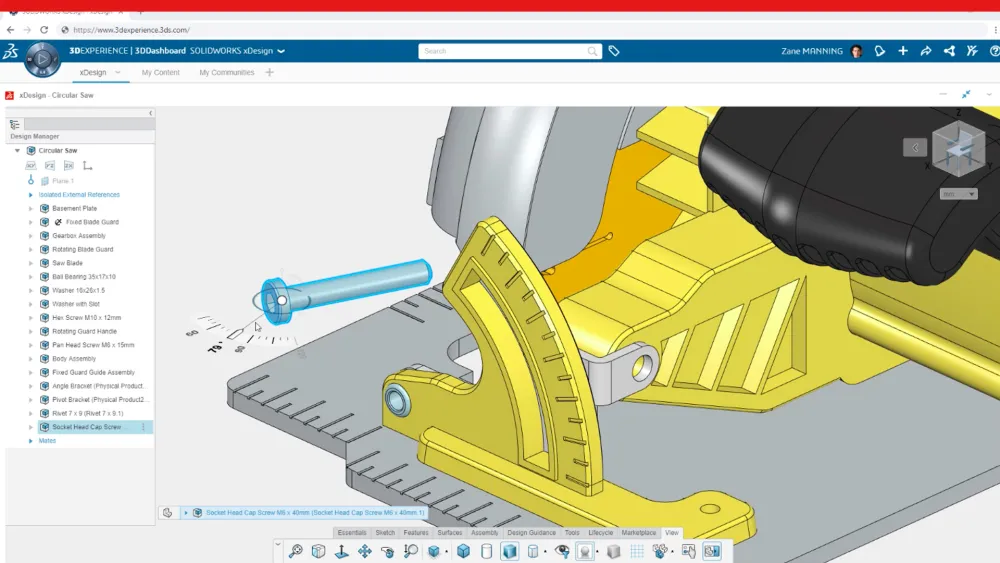Open the Lifecycle tab
The image size is (1000, 563).
600,532
